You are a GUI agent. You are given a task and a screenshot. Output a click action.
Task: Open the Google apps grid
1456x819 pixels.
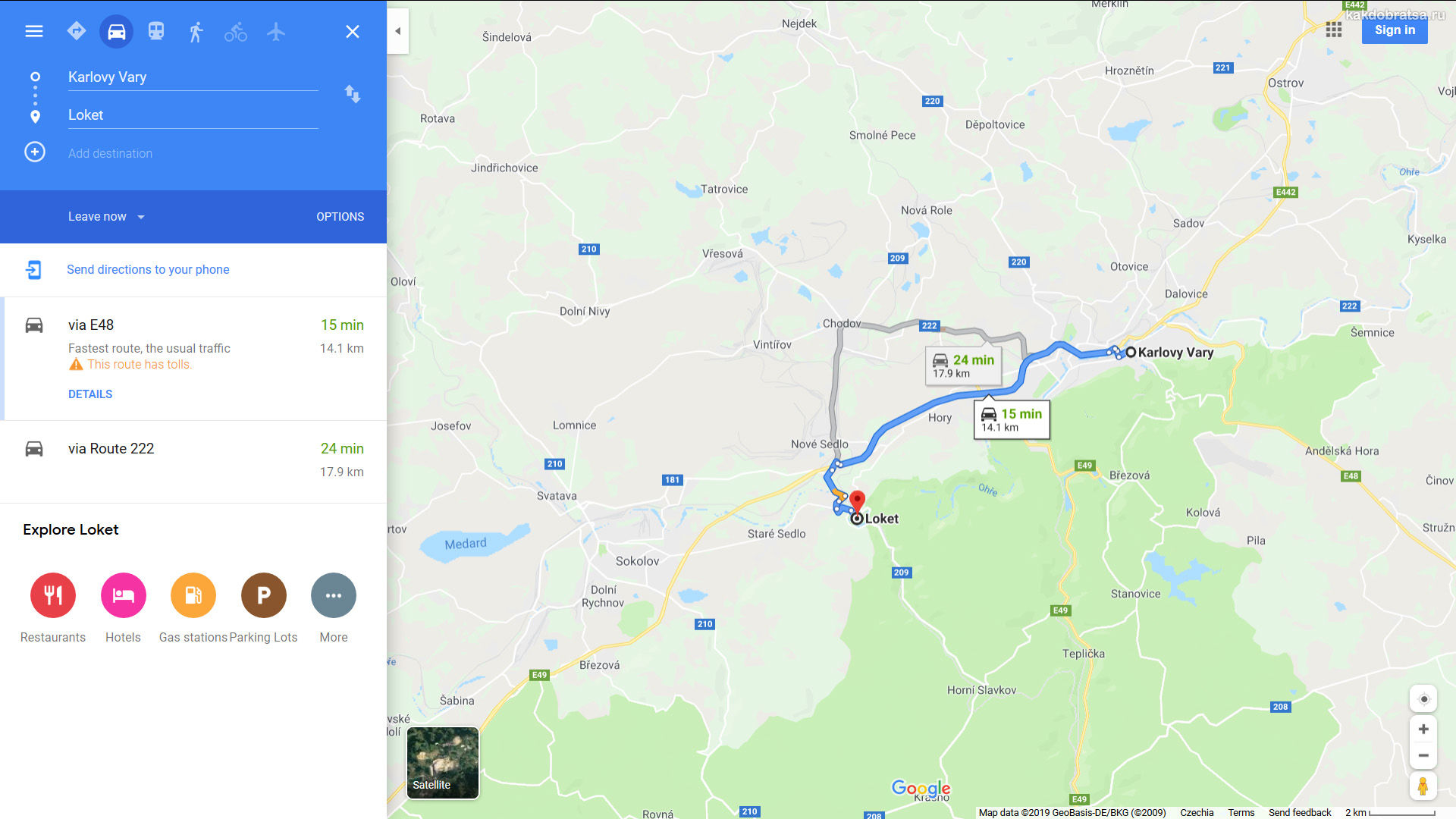click(x=1334, y=30)
